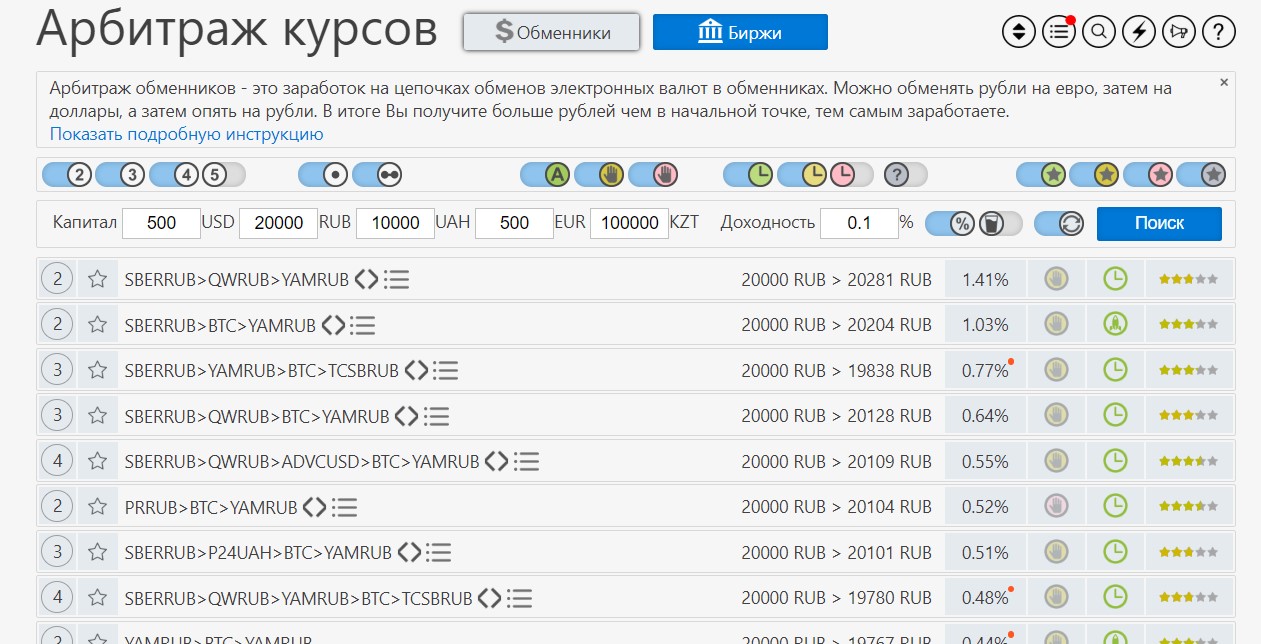This screenshot has height=644, width=1261.
Task: Click the green clock icon on 1.41% row
Action: pos(1114,280)
